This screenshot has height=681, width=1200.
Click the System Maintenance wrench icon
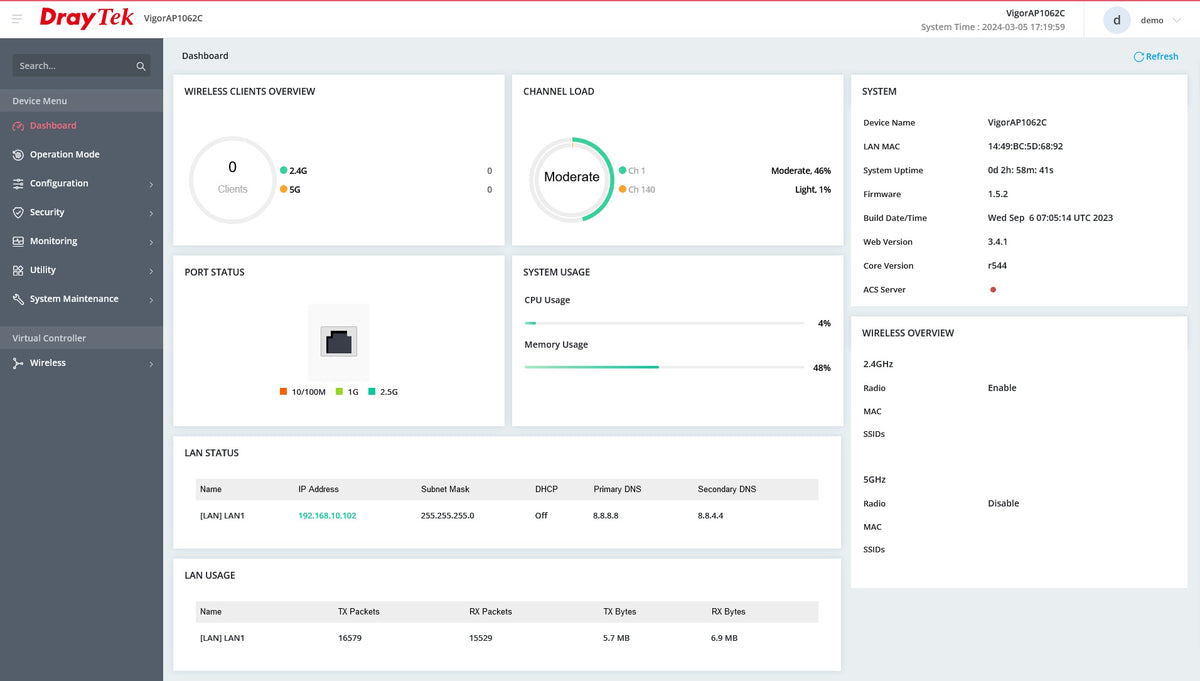[19, 299]
